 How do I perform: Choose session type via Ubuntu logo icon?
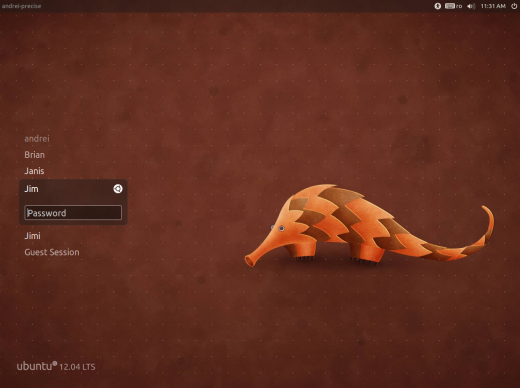point(118,189)
